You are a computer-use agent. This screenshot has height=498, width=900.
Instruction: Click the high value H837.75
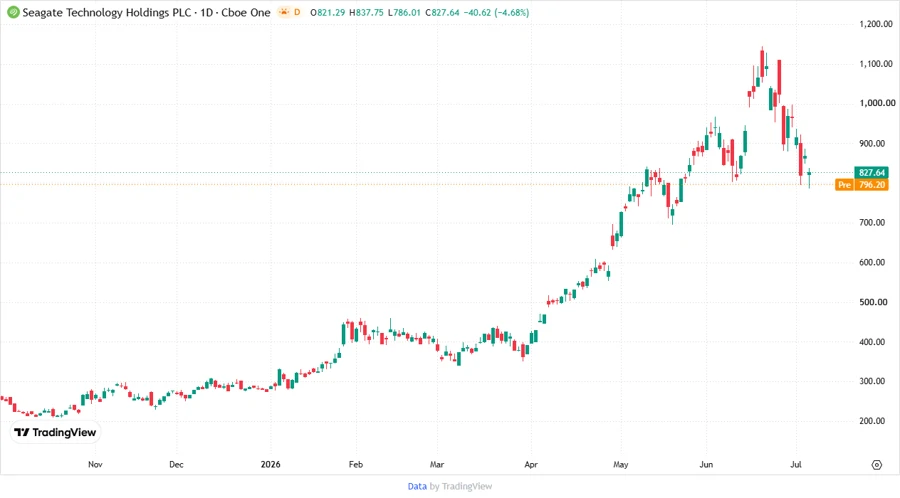366,13
